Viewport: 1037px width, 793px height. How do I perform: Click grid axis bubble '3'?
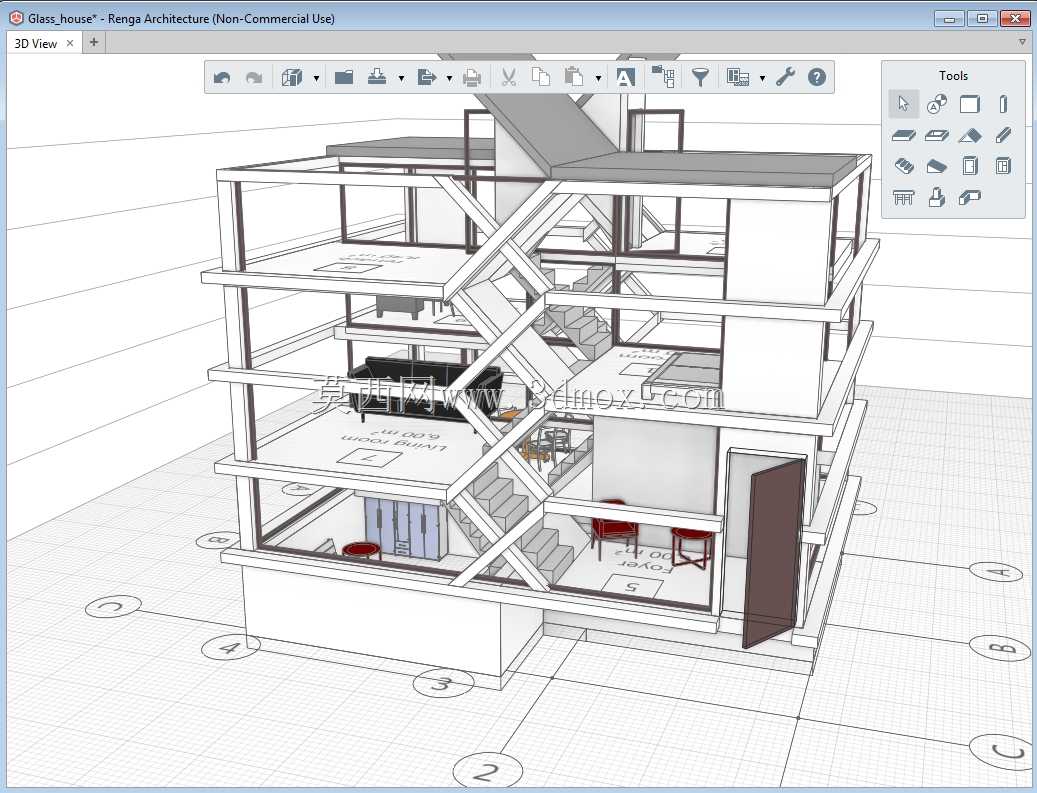point(443,682)
